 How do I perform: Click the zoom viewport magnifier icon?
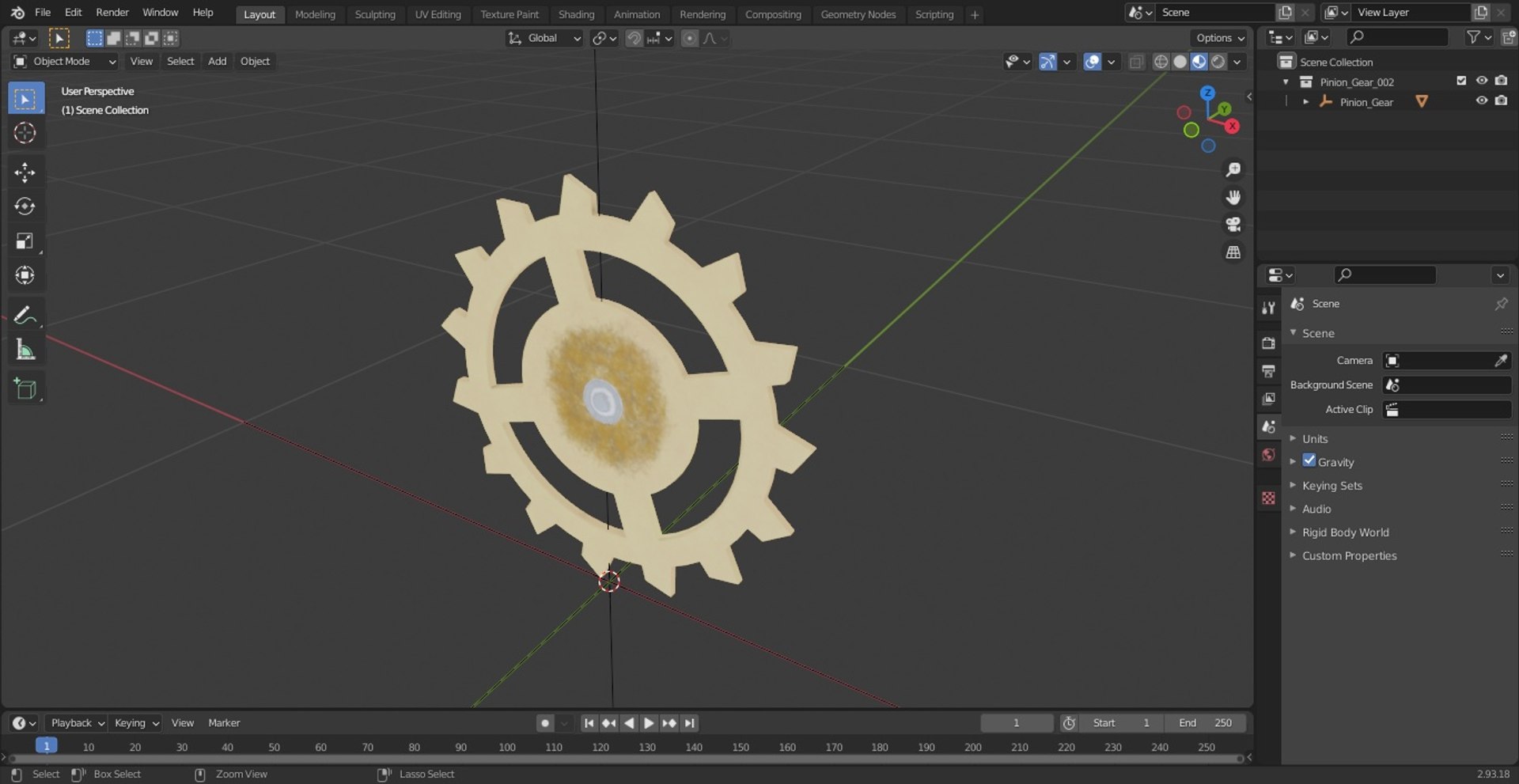pos(1233,169)
